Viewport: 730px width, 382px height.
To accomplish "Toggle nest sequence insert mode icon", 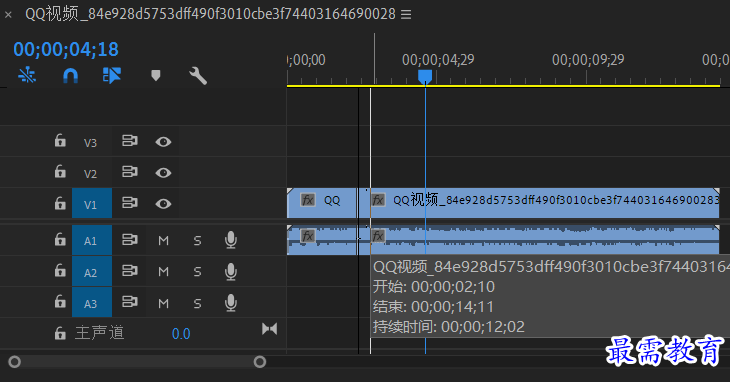I will (27, 75).
